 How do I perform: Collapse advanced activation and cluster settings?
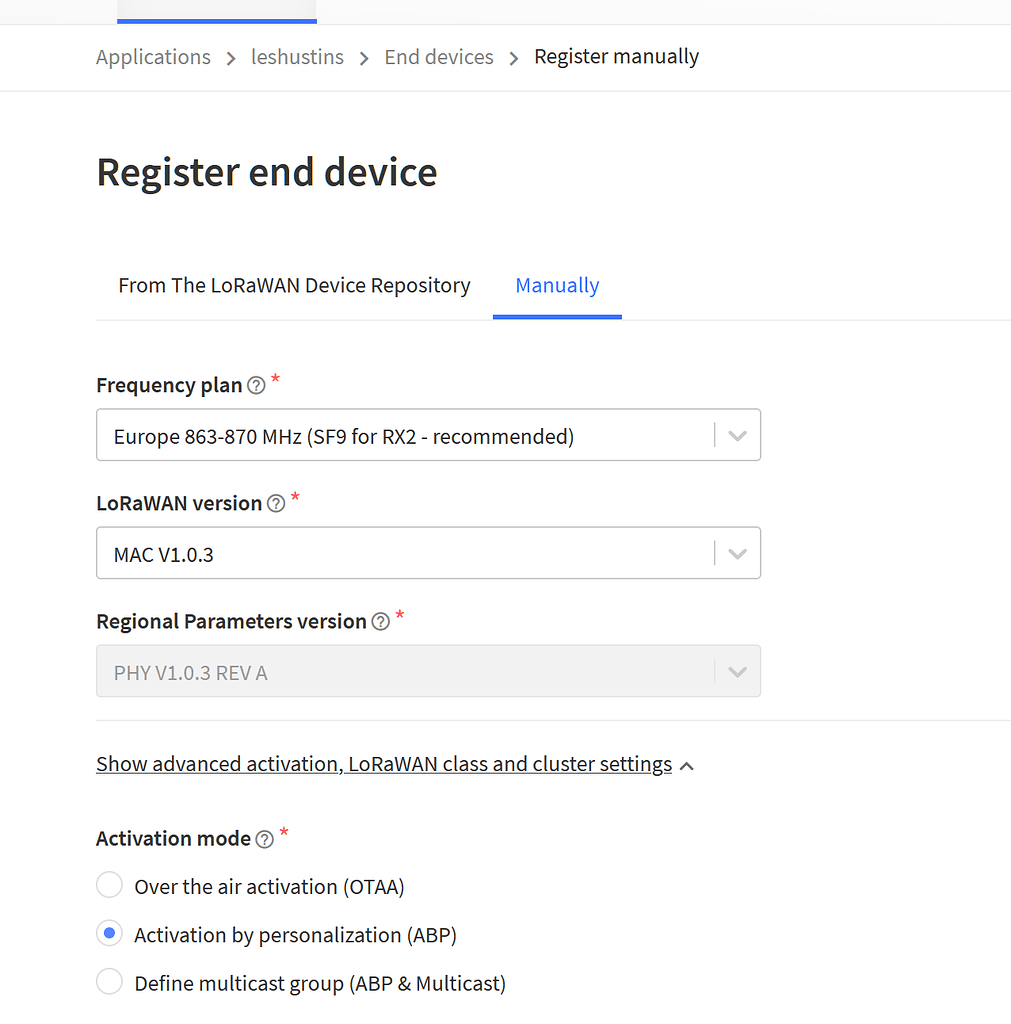pyautogui.click(x=383, y=763)
